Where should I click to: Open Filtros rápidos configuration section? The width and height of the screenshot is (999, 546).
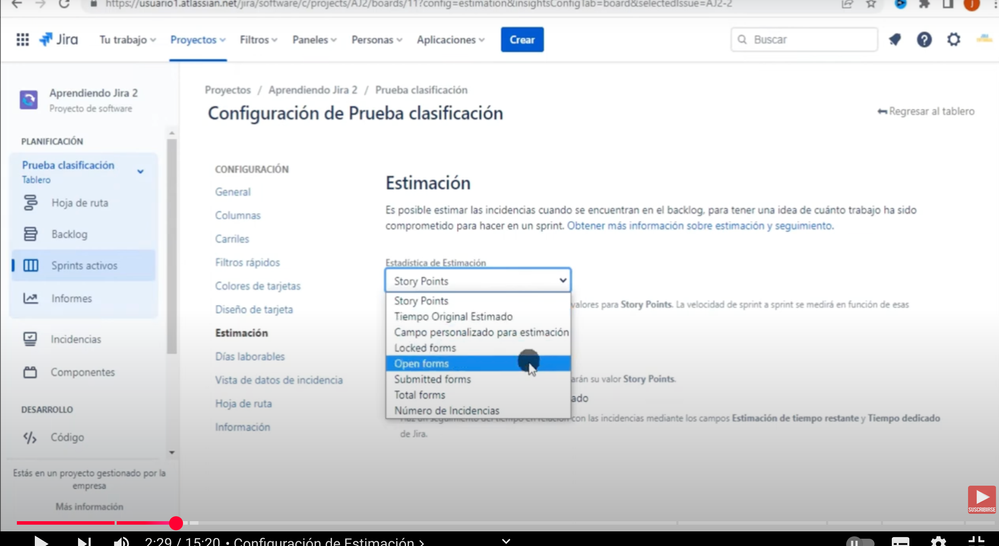pyautogui.click(x=247, y=262)
